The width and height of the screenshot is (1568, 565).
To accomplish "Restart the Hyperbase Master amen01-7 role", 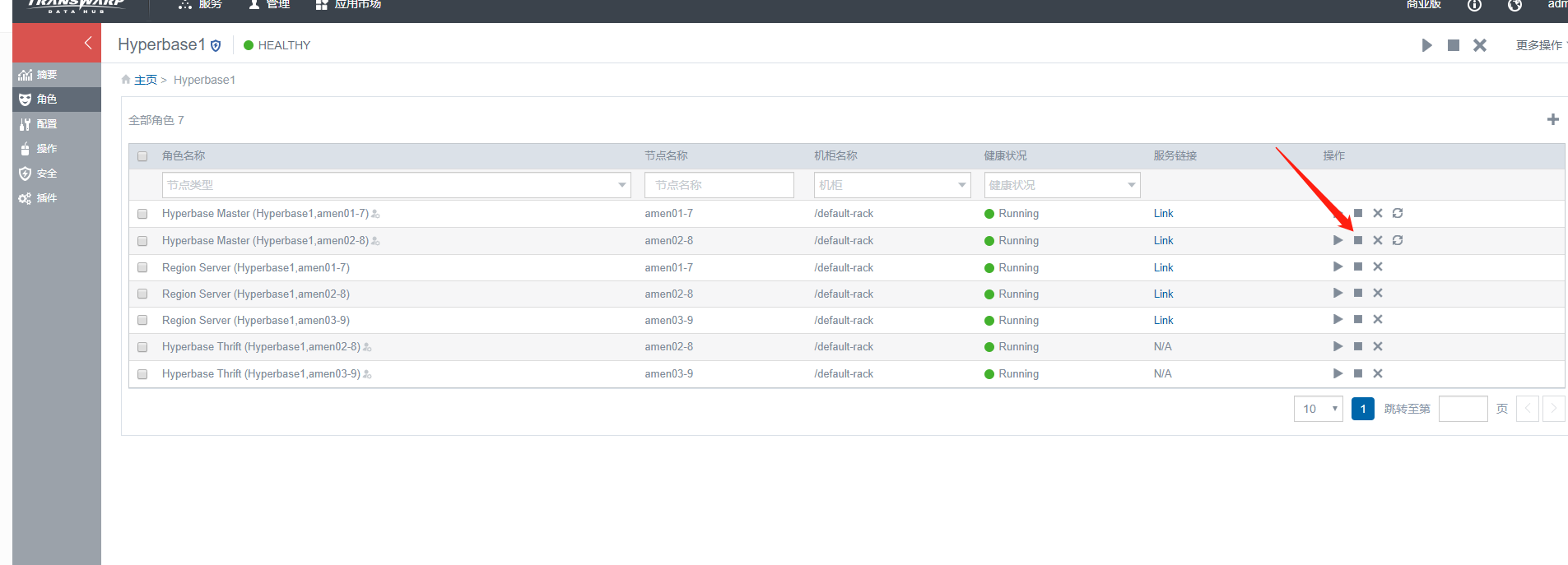I will [x=1398, y=213].
